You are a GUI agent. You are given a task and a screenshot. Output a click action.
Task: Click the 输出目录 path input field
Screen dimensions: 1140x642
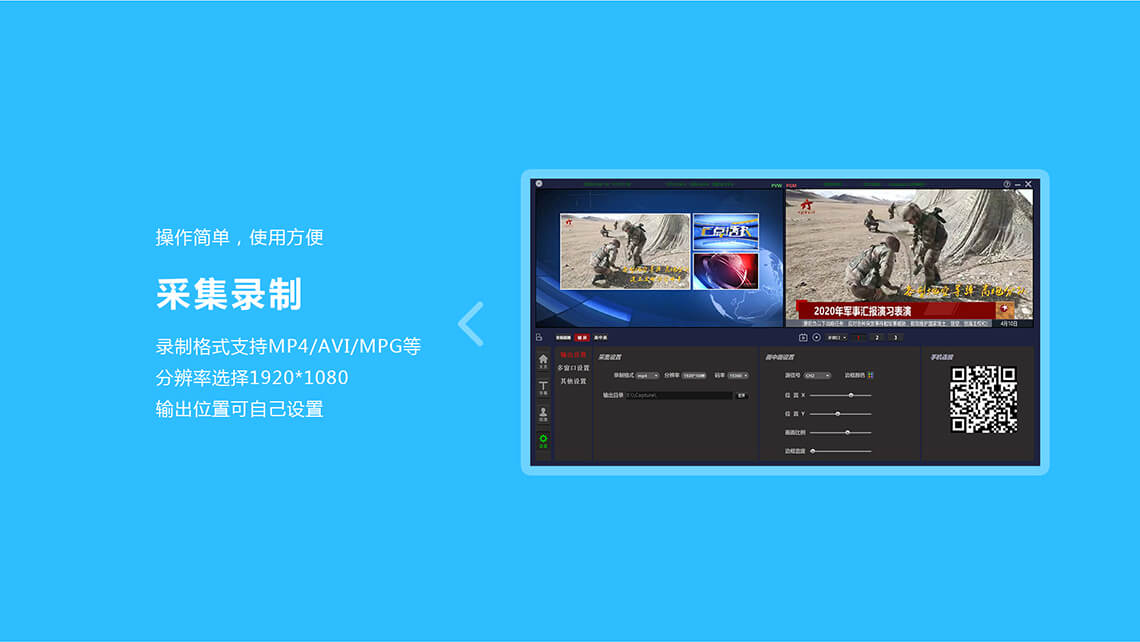[x=678, y=396]
